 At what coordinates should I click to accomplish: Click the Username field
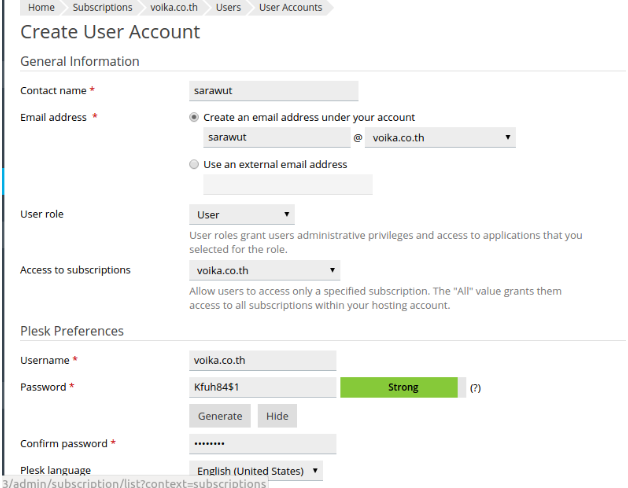point(262,361)
